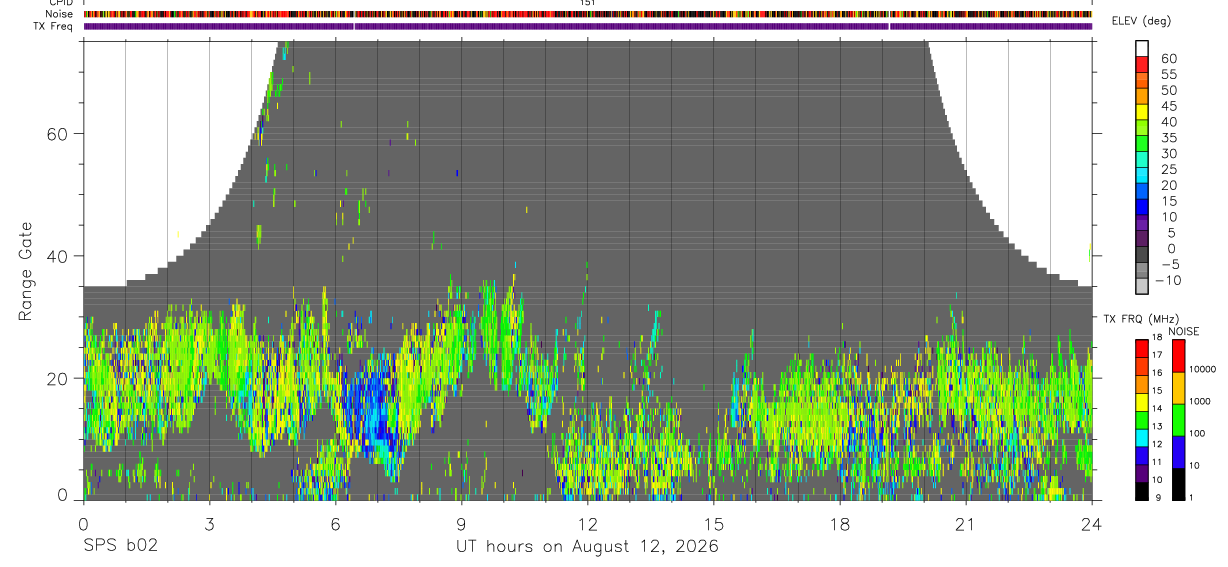This screenshot has height=567, width=1228.
Task: Click the white top elevation color box
Action: 1143,48
